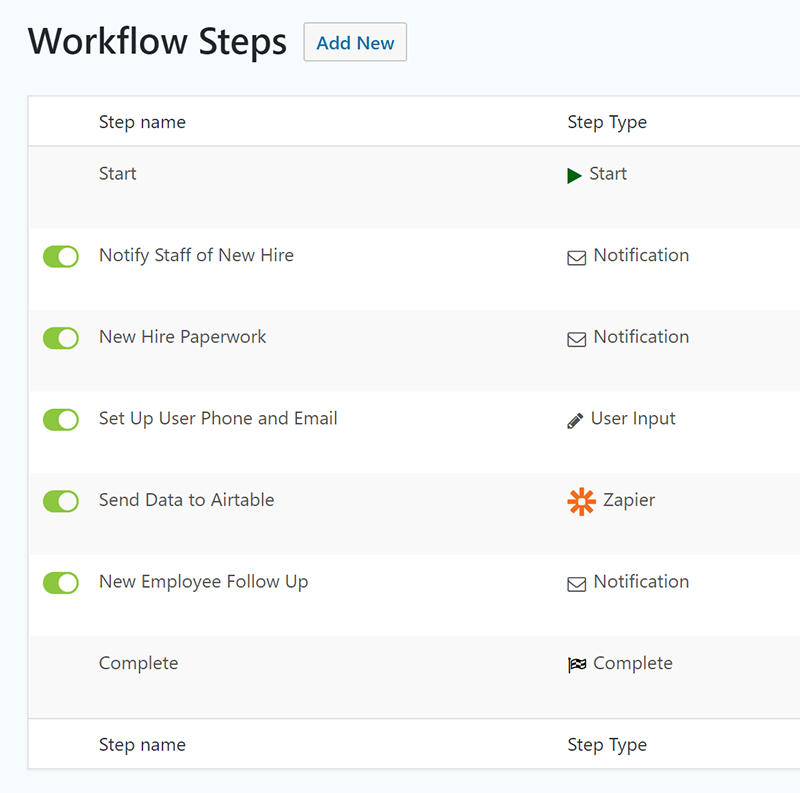This screenshot has height=793, width=800.
Task: Switch off Set Up User Phone and Email
Action: coord(61,420)
